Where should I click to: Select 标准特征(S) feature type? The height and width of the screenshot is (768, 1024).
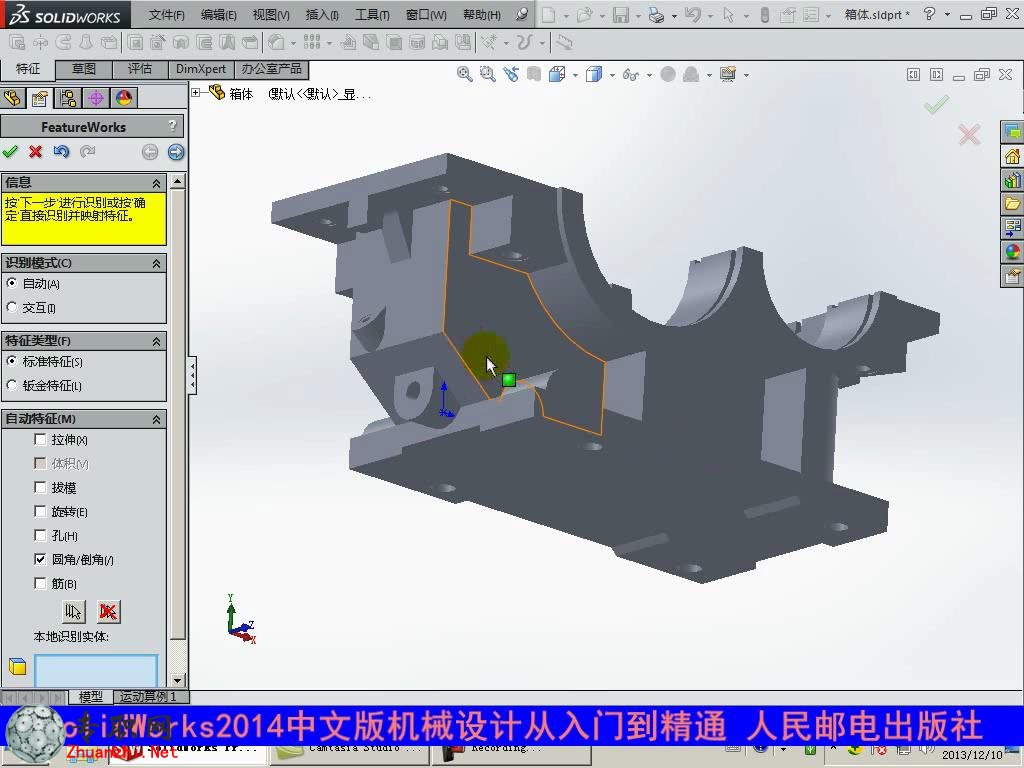(x=11, y=361)
